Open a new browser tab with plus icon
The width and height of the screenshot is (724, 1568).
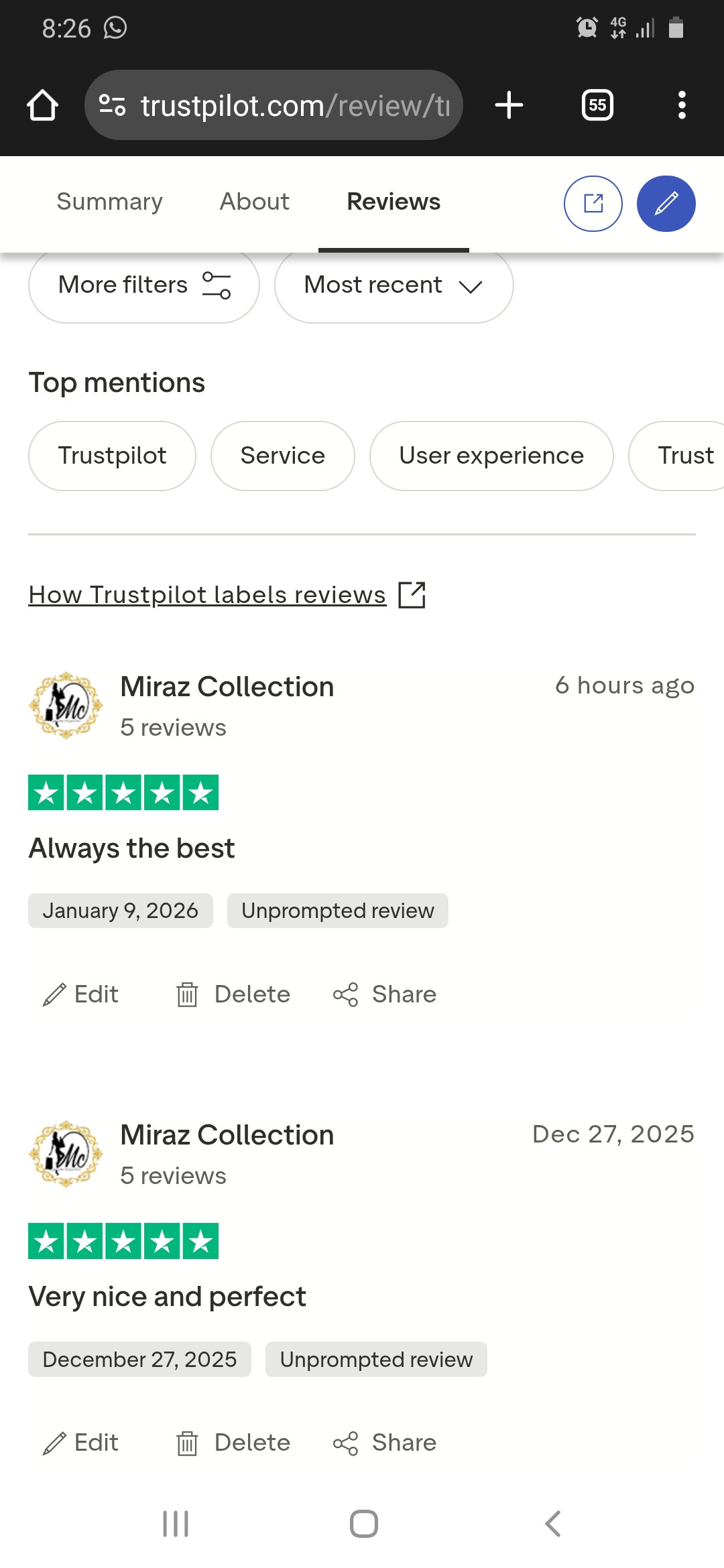[x=509, y=105]
